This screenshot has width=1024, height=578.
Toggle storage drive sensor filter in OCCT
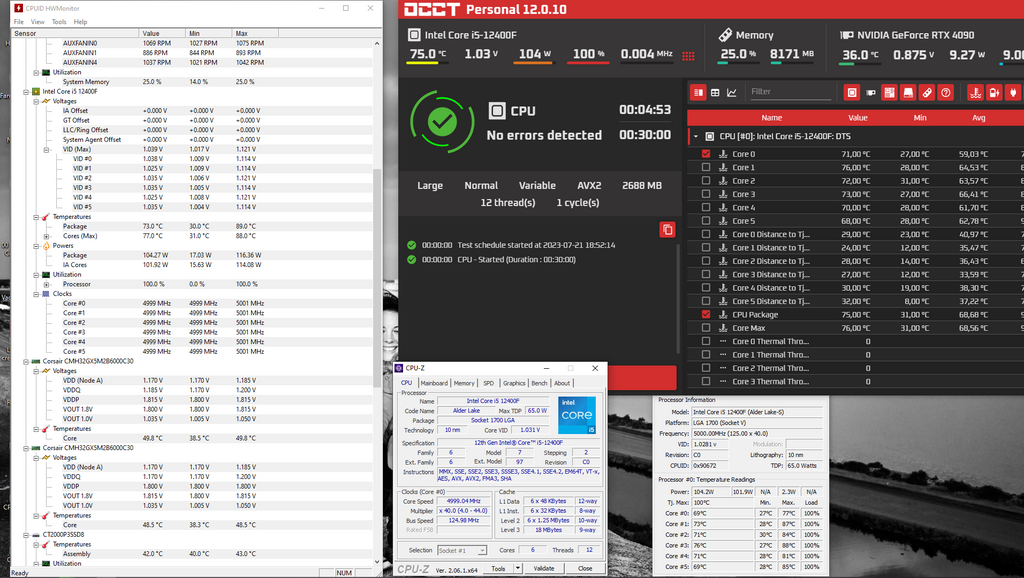(x=908, y=93)
